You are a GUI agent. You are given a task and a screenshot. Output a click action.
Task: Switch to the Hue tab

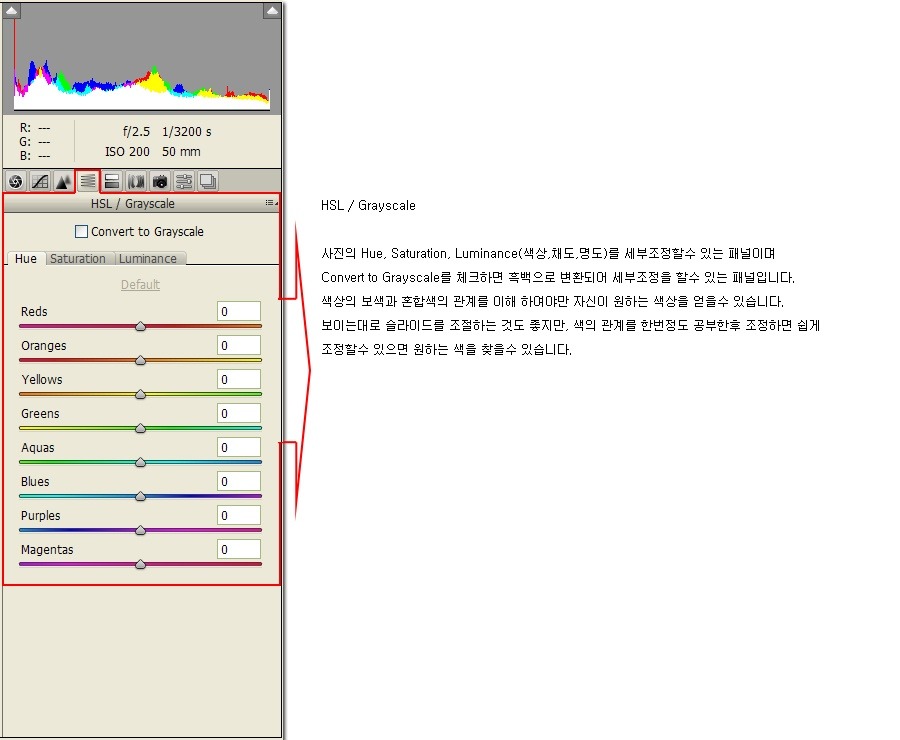26,258
